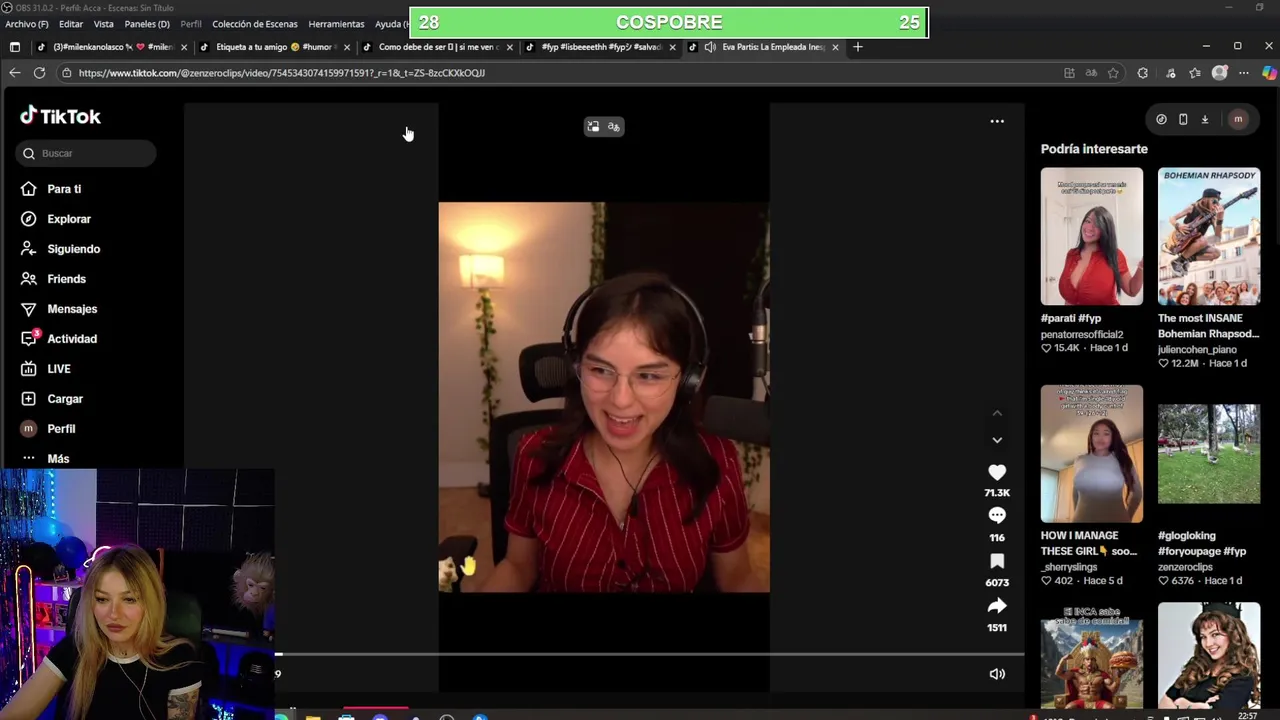The image size is (1280, 720).
Task: Switch to the milenkanolasco browser tab
Action: tap(110, 47)
